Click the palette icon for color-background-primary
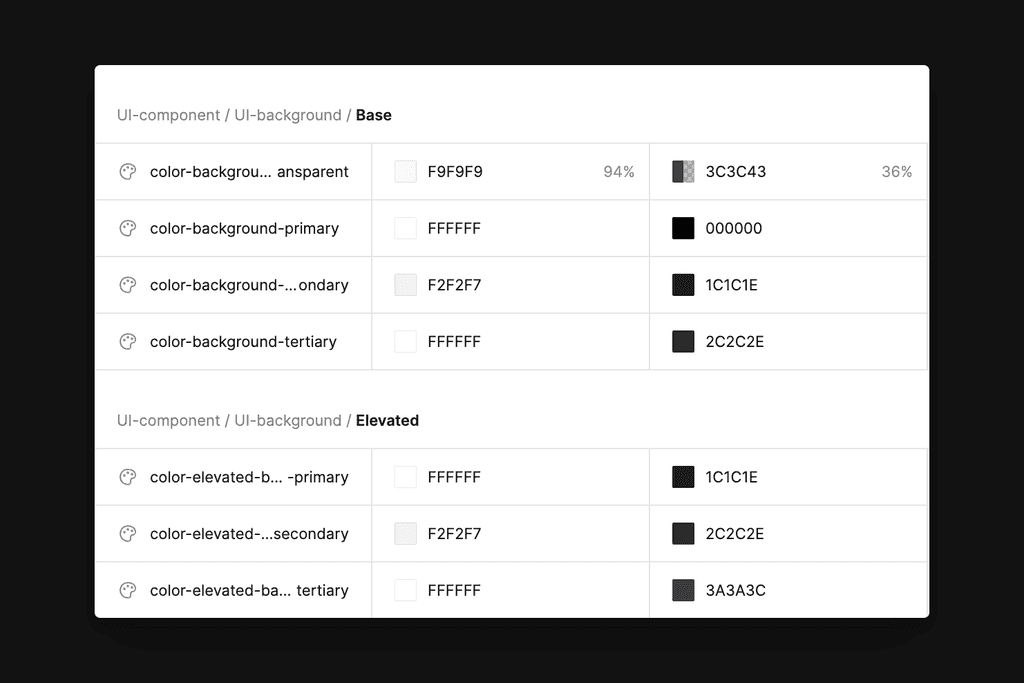Viewport: 1024px width, 683px height. [127, 228]
